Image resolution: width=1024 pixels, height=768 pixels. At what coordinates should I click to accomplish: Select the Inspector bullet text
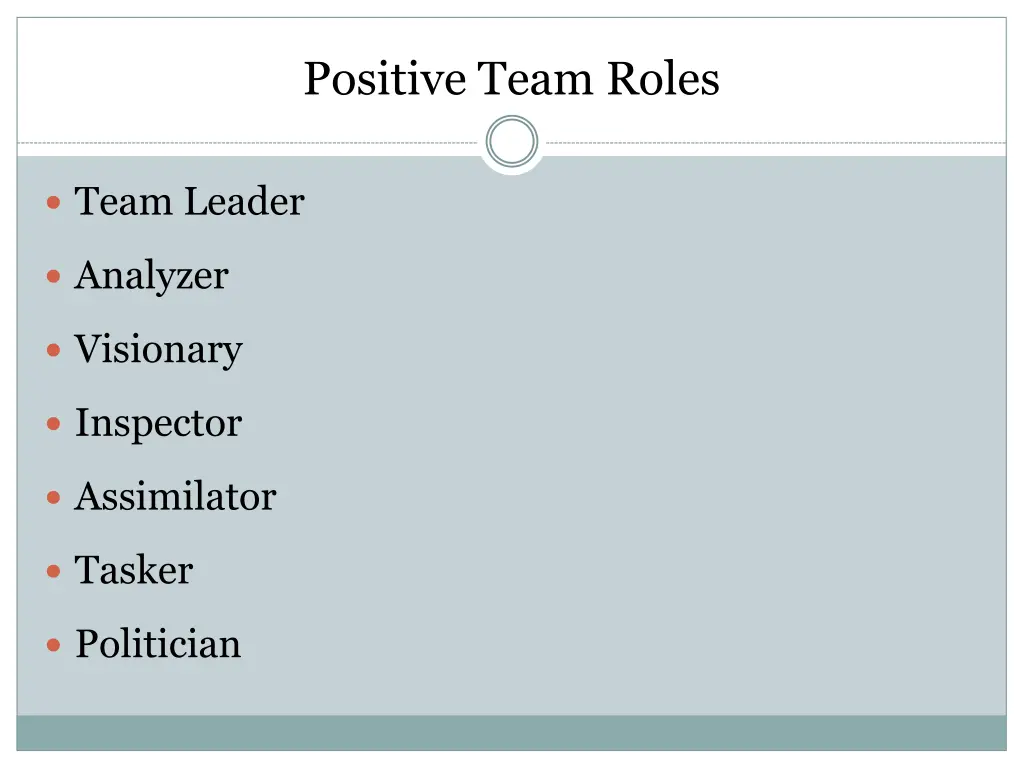tap(158, 424)
